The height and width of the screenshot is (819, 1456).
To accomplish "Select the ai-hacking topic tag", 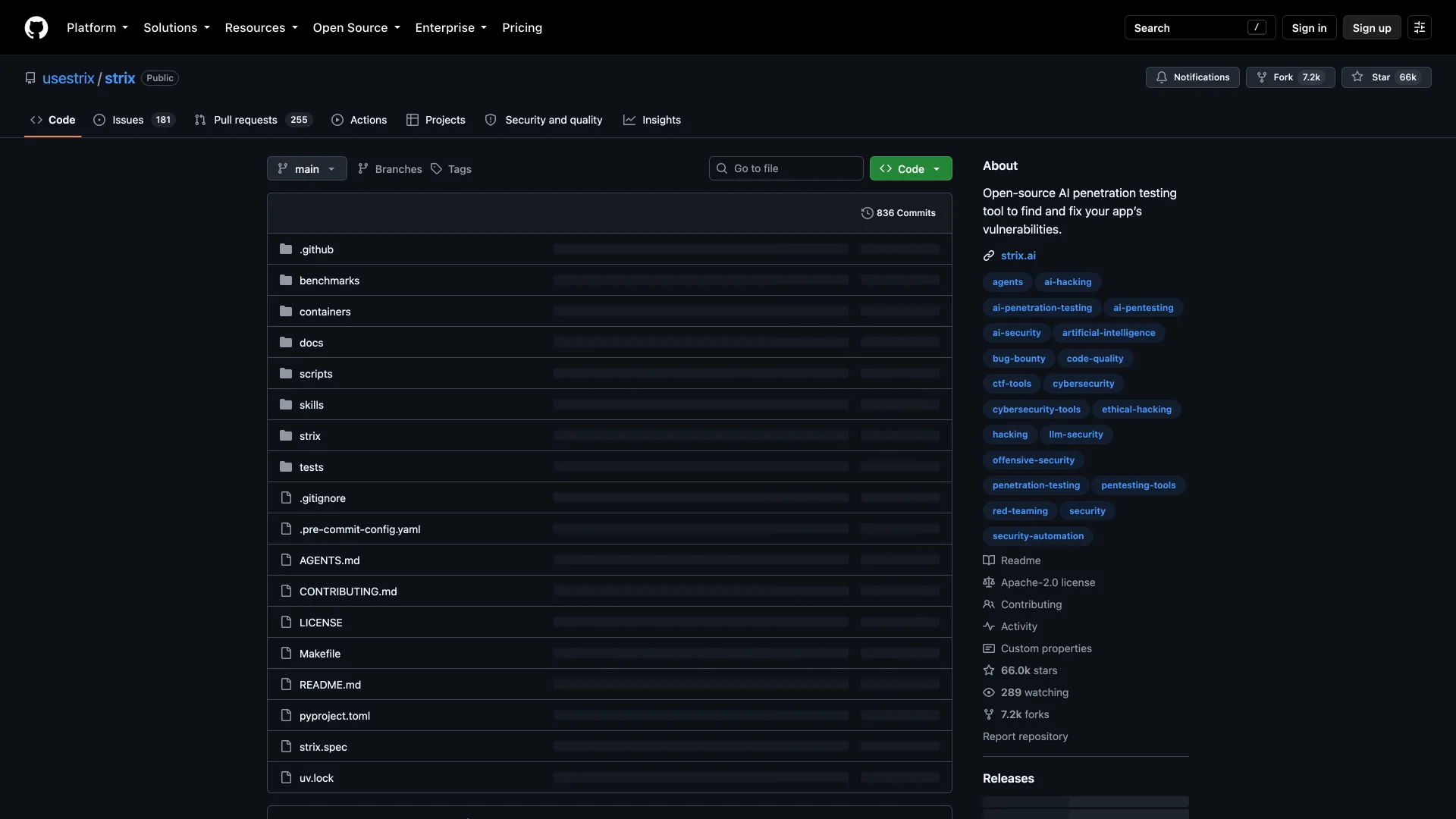I will point(1068,282).
